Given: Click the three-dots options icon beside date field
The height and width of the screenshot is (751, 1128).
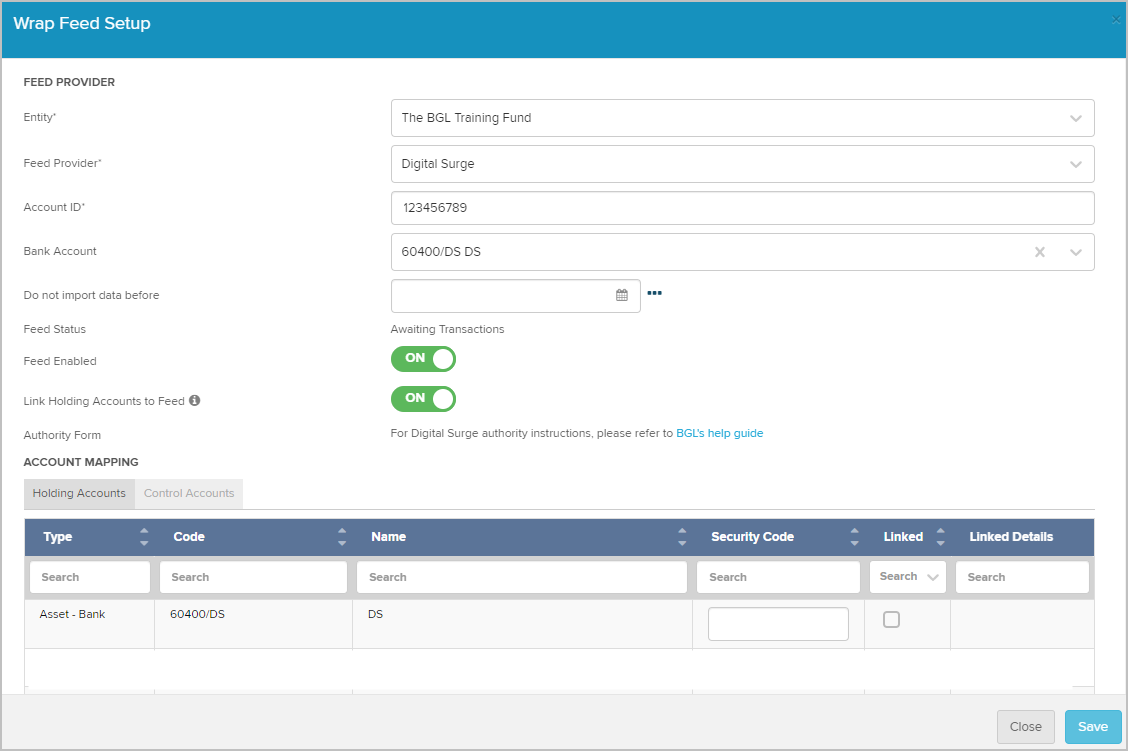Looking at the screenshot, I should pos(655,294).
